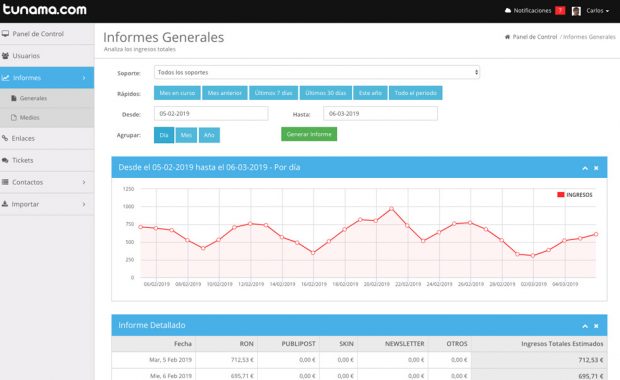Select Medios submenu item
Viewport: 620px width, 380px height.
[x=47, y=117]
